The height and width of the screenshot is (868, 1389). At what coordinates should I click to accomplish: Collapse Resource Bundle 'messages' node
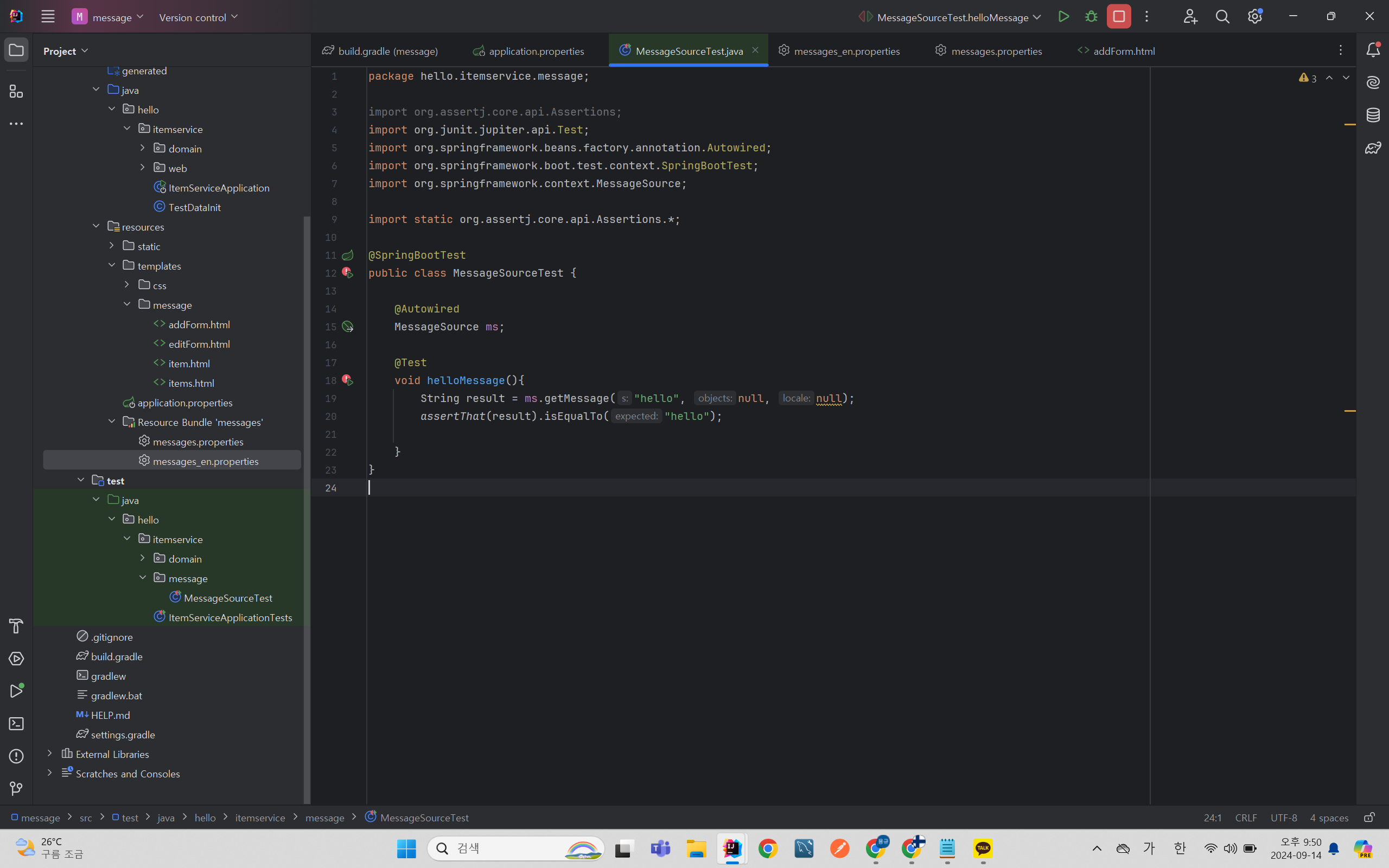coord(111,422)
